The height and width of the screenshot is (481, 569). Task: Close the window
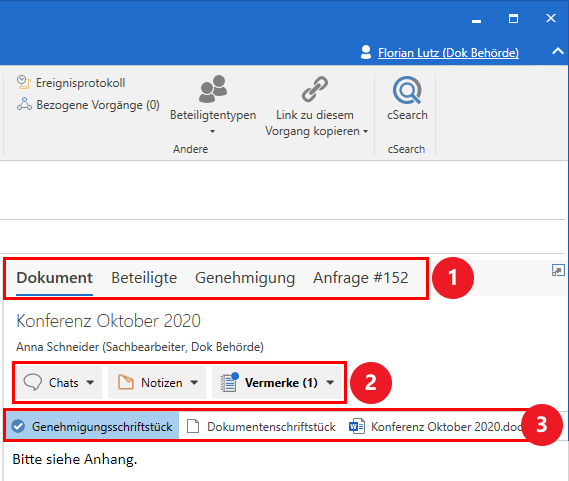pos(551,18)
